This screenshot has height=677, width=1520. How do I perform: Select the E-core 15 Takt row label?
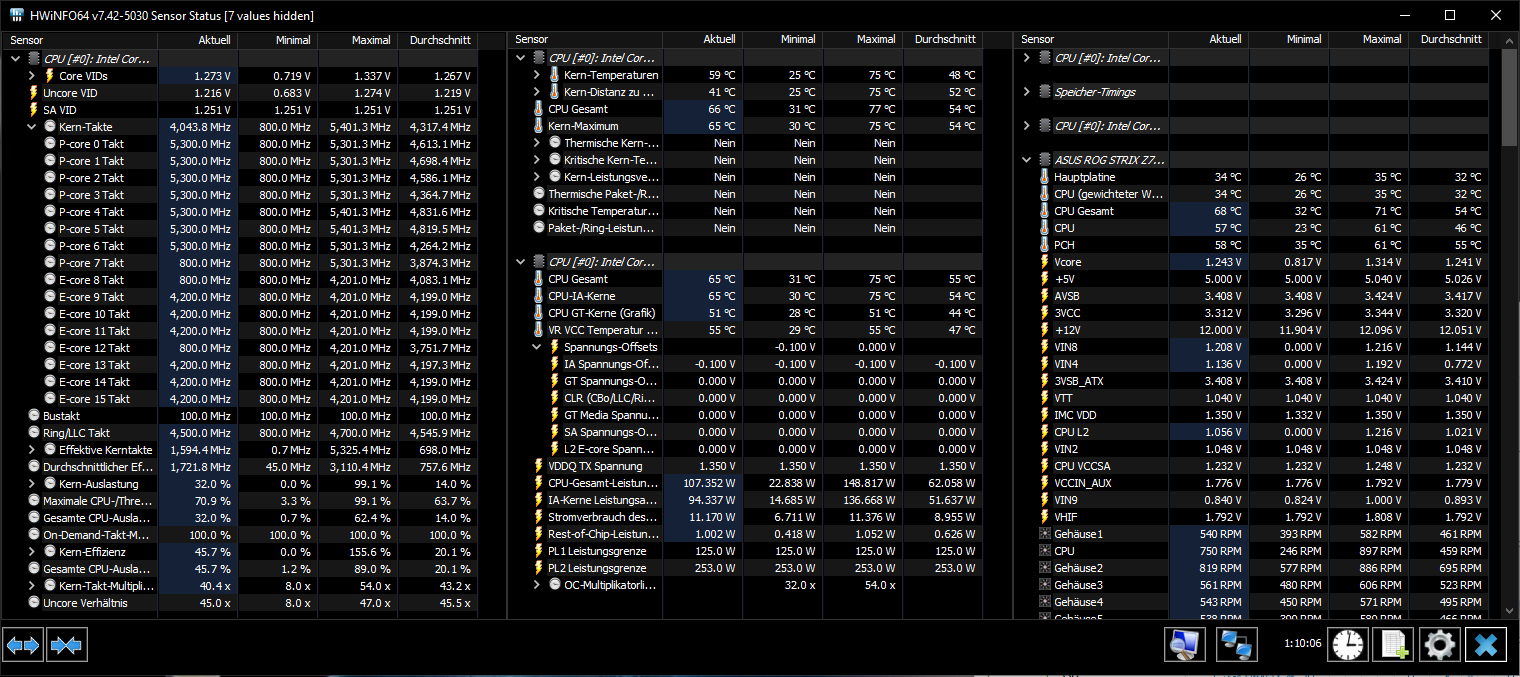pyautogui.click(x=94, y=399)
